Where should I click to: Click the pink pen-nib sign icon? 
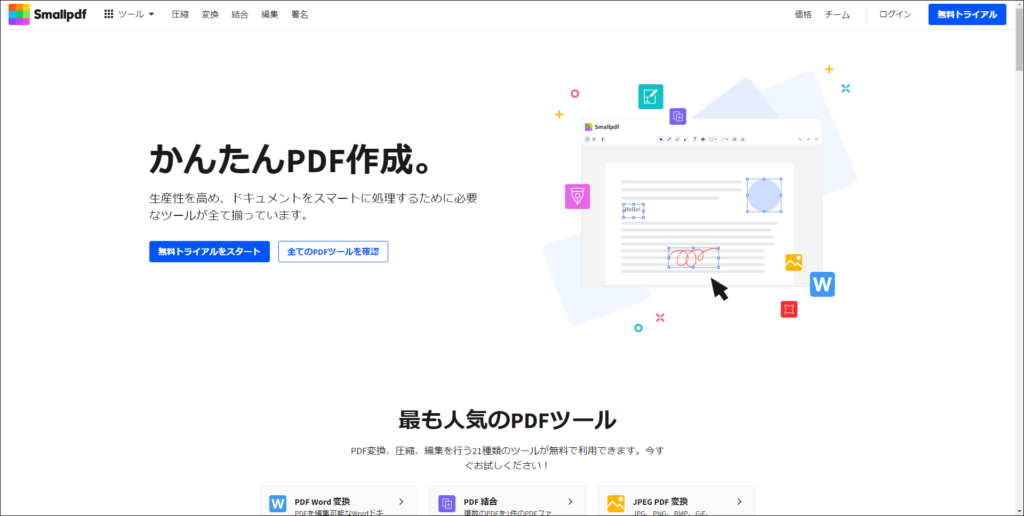tap(577, 196)
